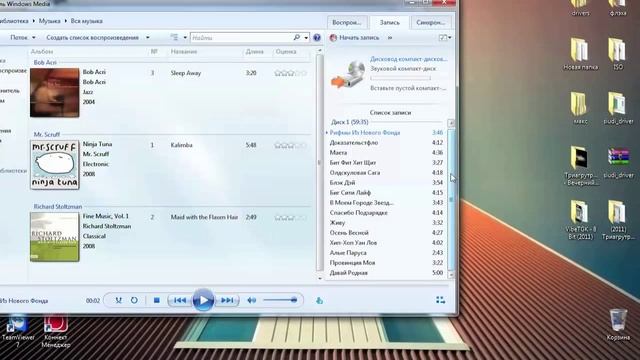The image size is (640, 360).
Task: Select the 'Kalimba' track
Action: click(x=181, y=145)
